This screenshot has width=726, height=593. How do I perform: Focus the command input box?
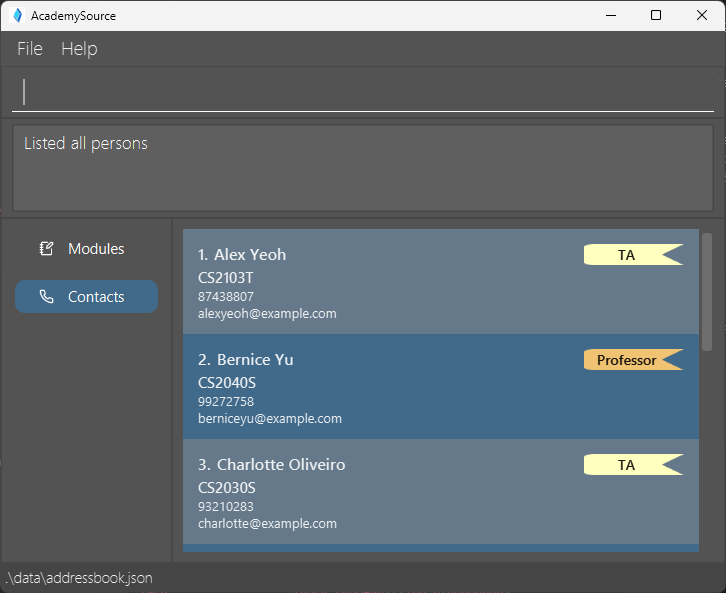pos(362,92)
